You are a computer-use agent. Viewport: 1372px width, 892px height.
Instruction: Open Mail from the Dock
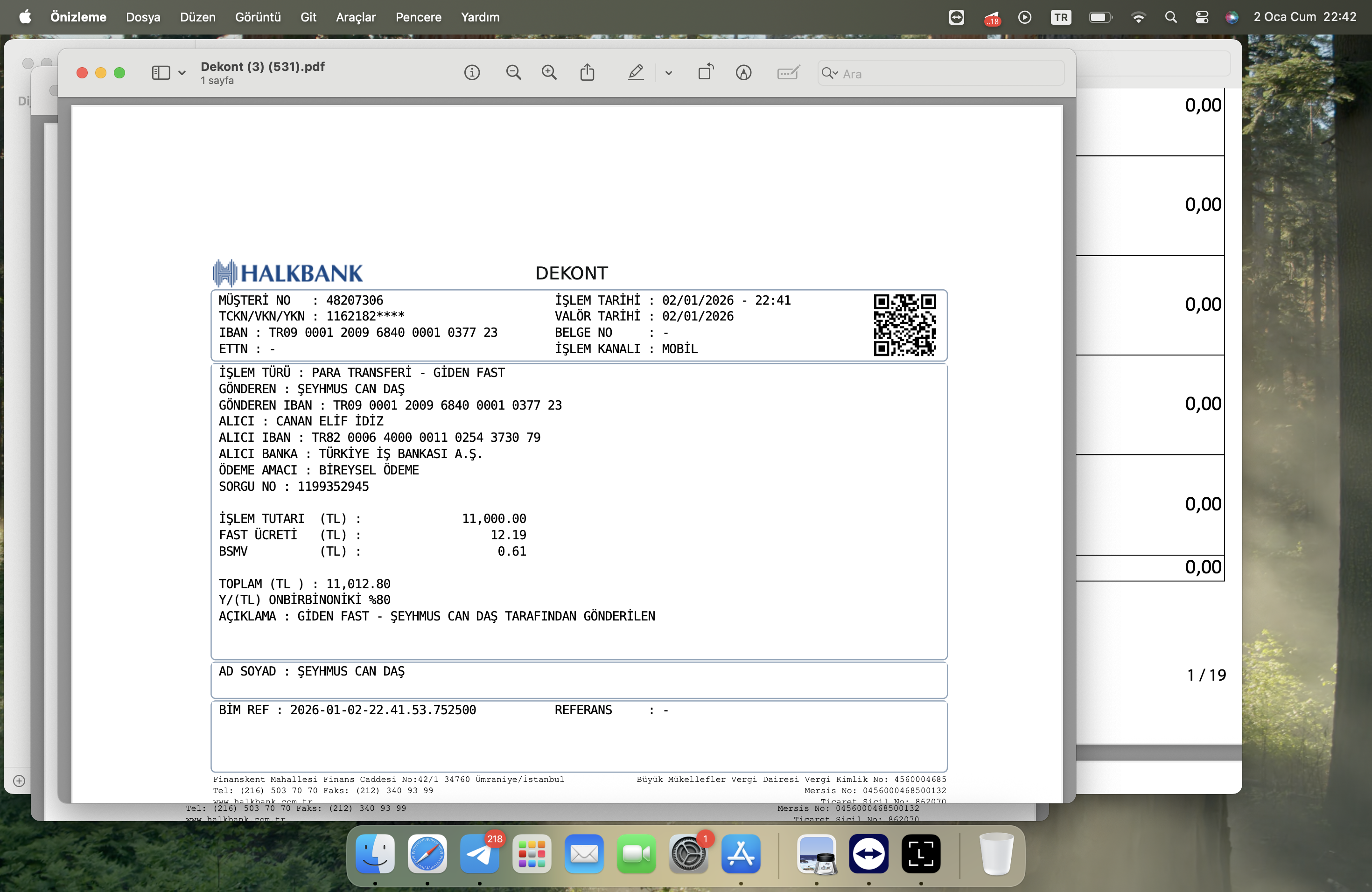tap(584, 853)
